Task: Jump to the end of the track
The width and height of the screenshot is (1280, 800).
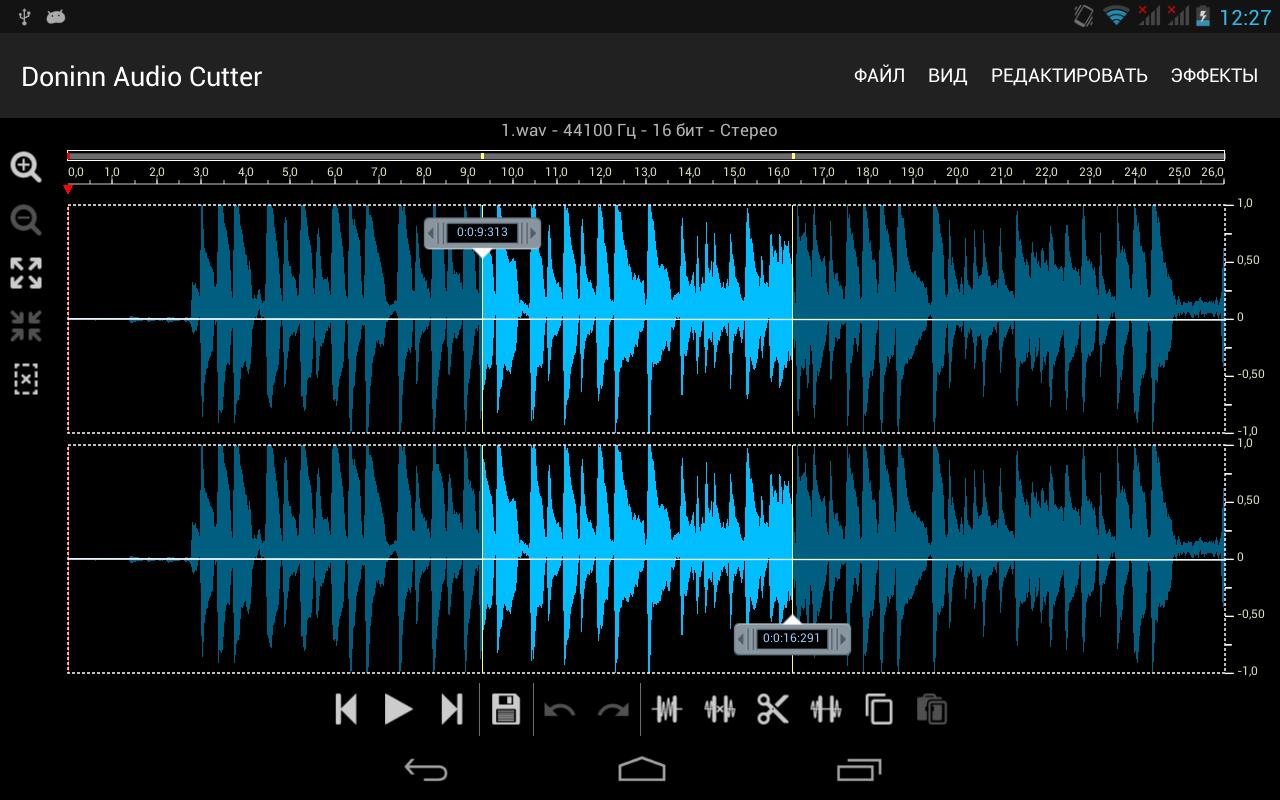Action: click(452, 709)
